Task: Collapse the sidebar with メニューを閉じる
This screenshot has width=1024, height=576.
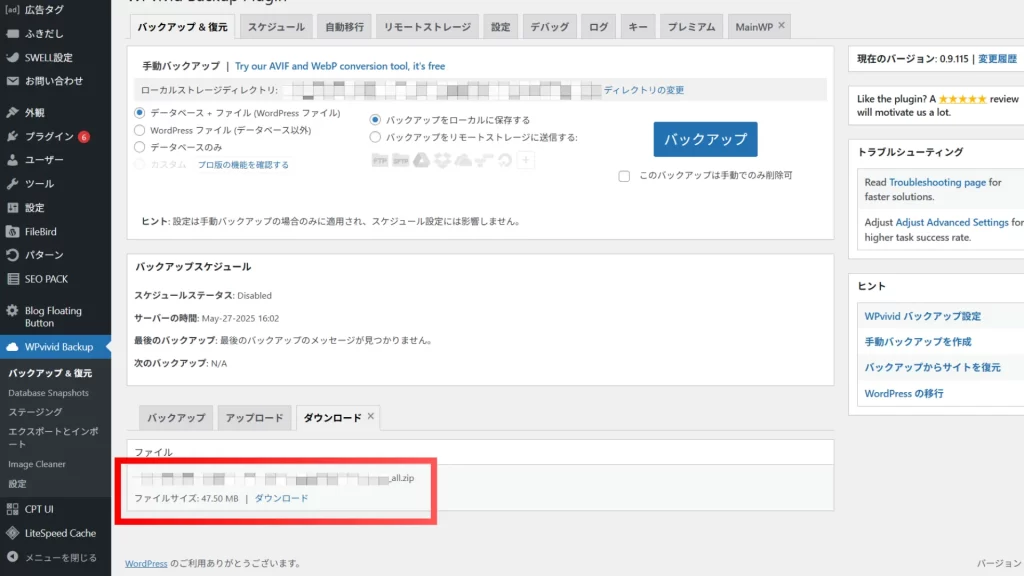Action: click(60, 557)
